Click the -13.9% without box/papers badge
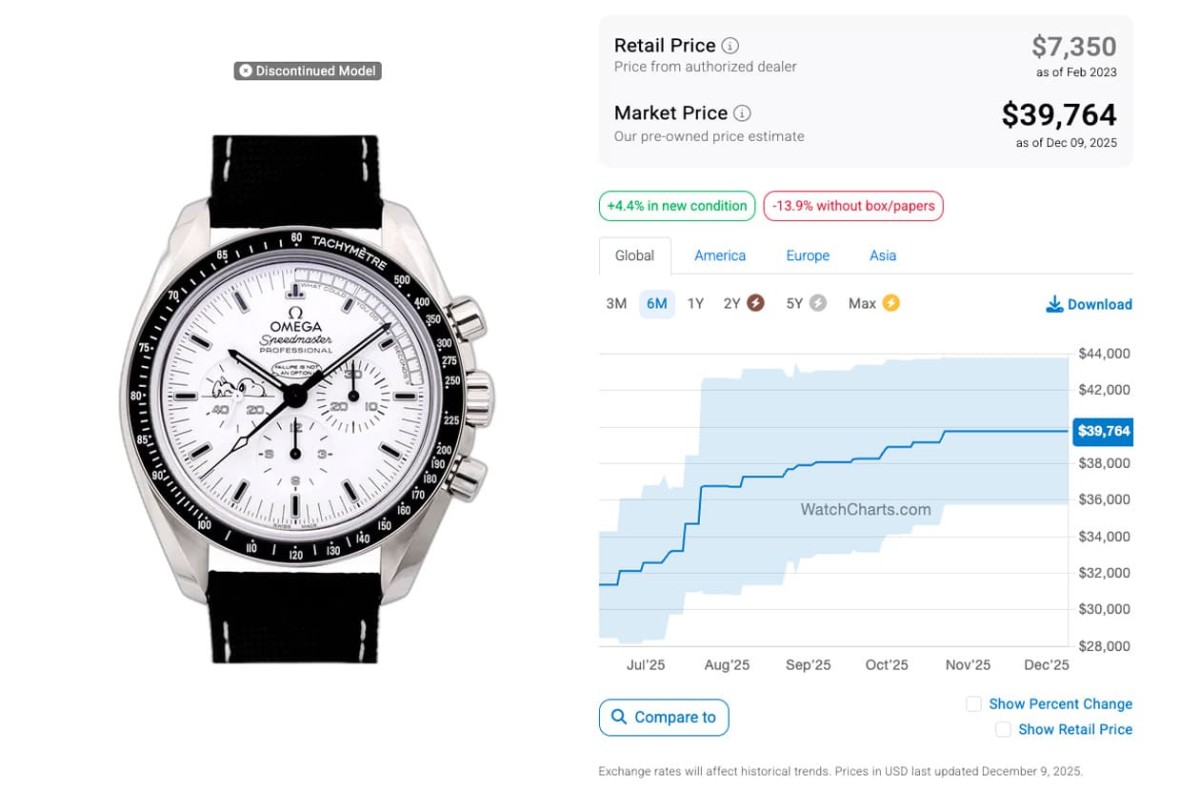1200x794 pixels. point(853,206)
